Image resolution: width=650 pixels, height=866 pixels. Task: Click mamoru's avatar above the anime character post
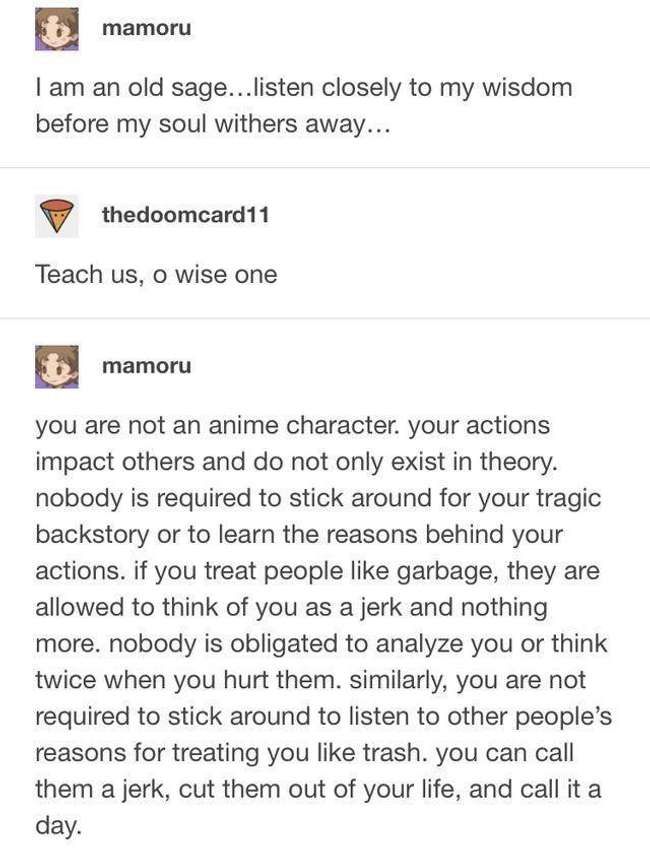coord(57,367)
